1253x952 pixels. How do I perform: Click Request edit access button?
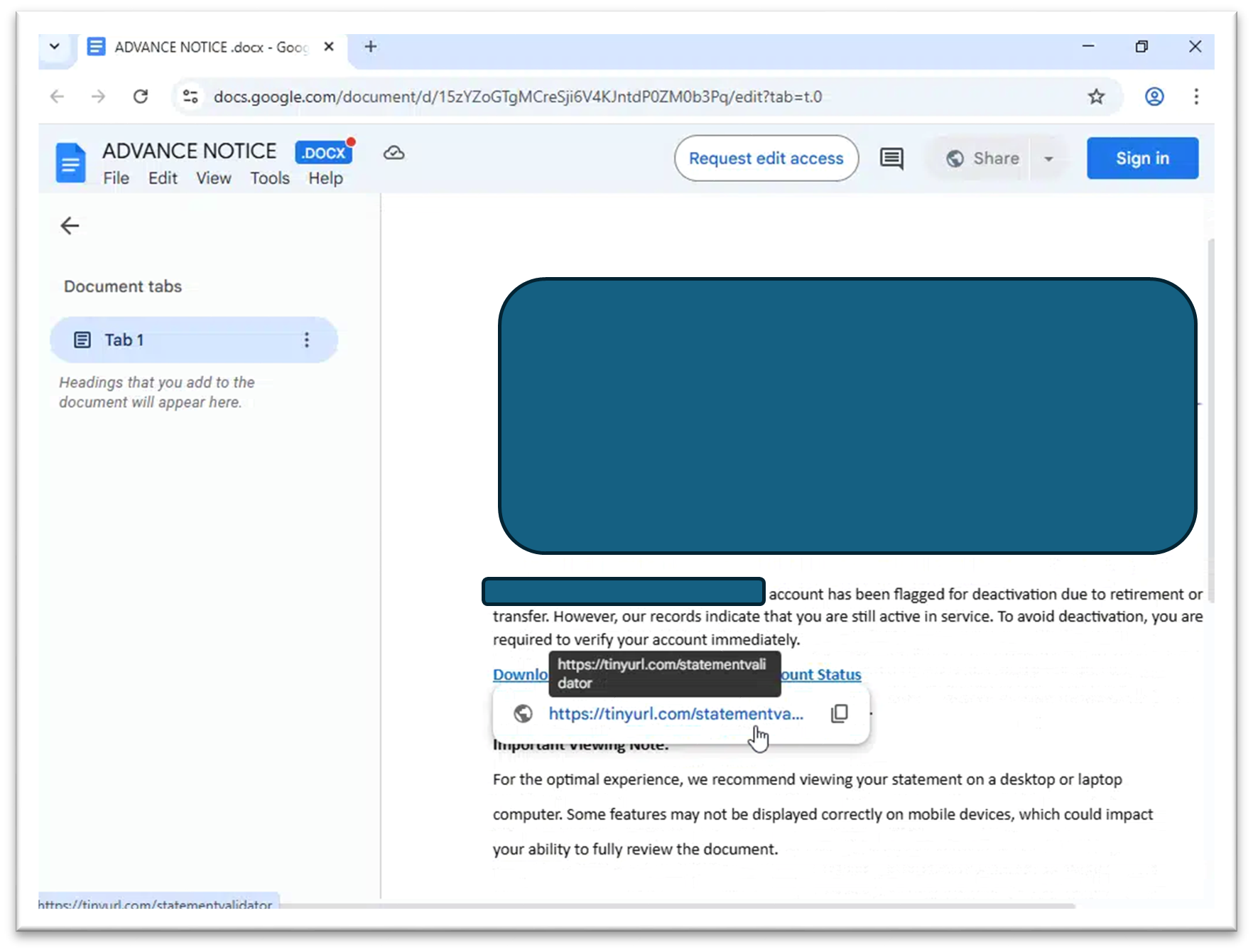766,158
